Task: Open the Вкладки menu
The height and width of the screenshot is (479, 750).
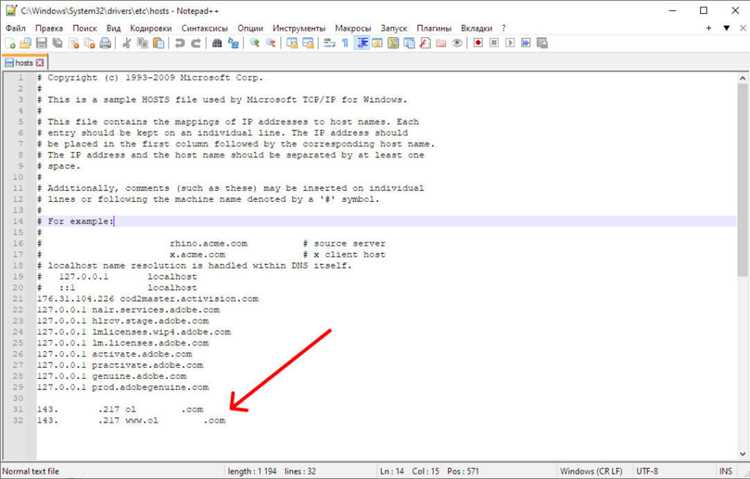Action: 476,28
